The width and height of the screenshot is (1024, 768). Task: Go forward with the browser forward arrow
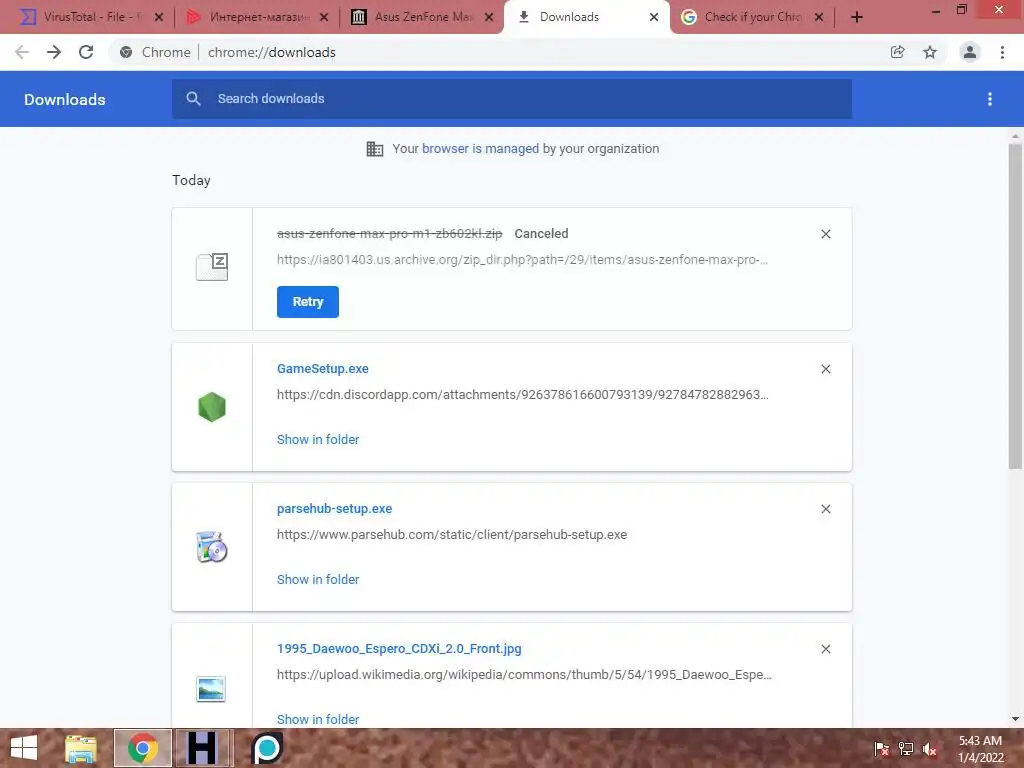[x=54, y=52]
